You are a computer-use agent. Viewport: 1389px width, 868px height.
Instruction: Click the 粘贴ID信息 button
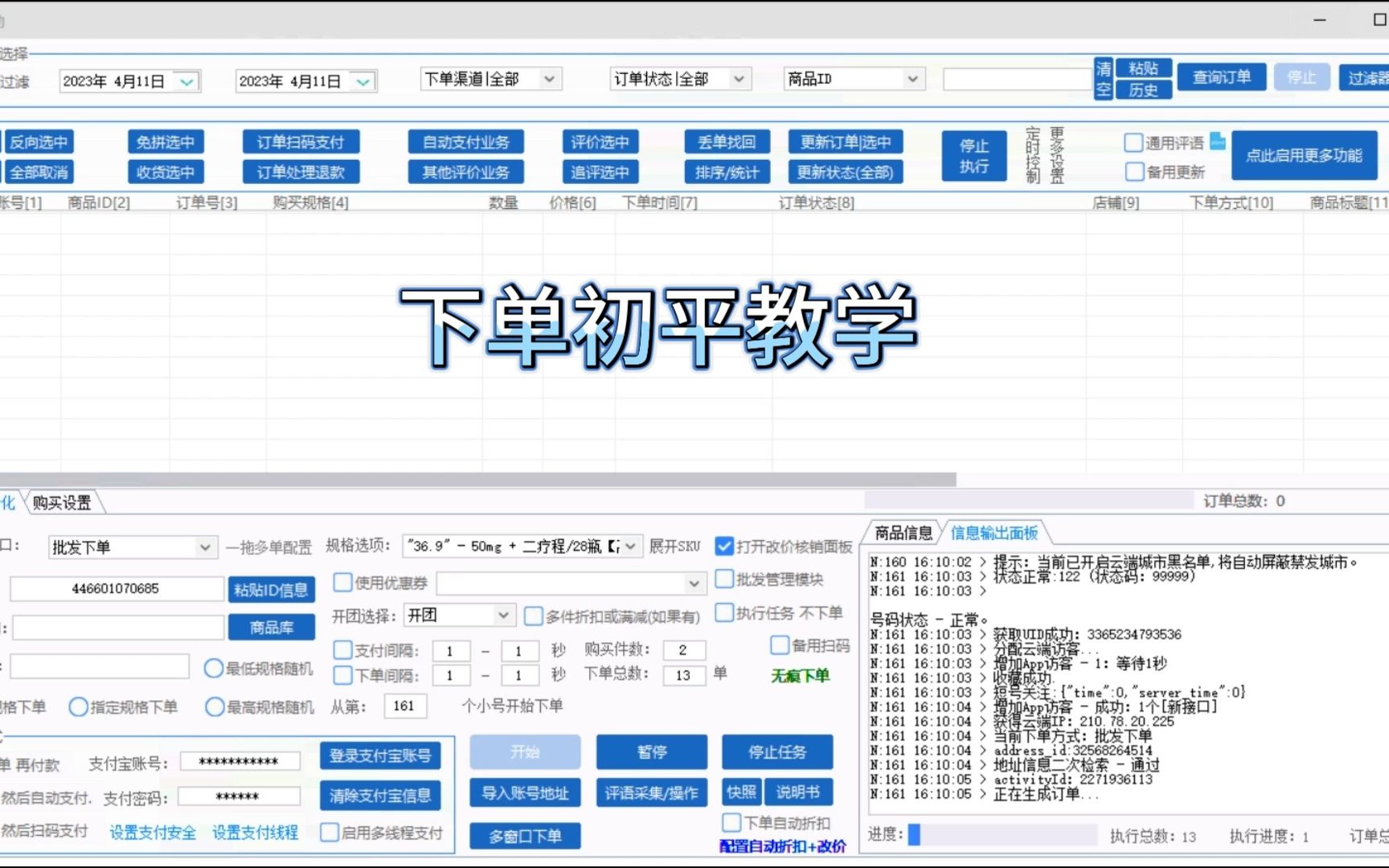click(271, 590)
